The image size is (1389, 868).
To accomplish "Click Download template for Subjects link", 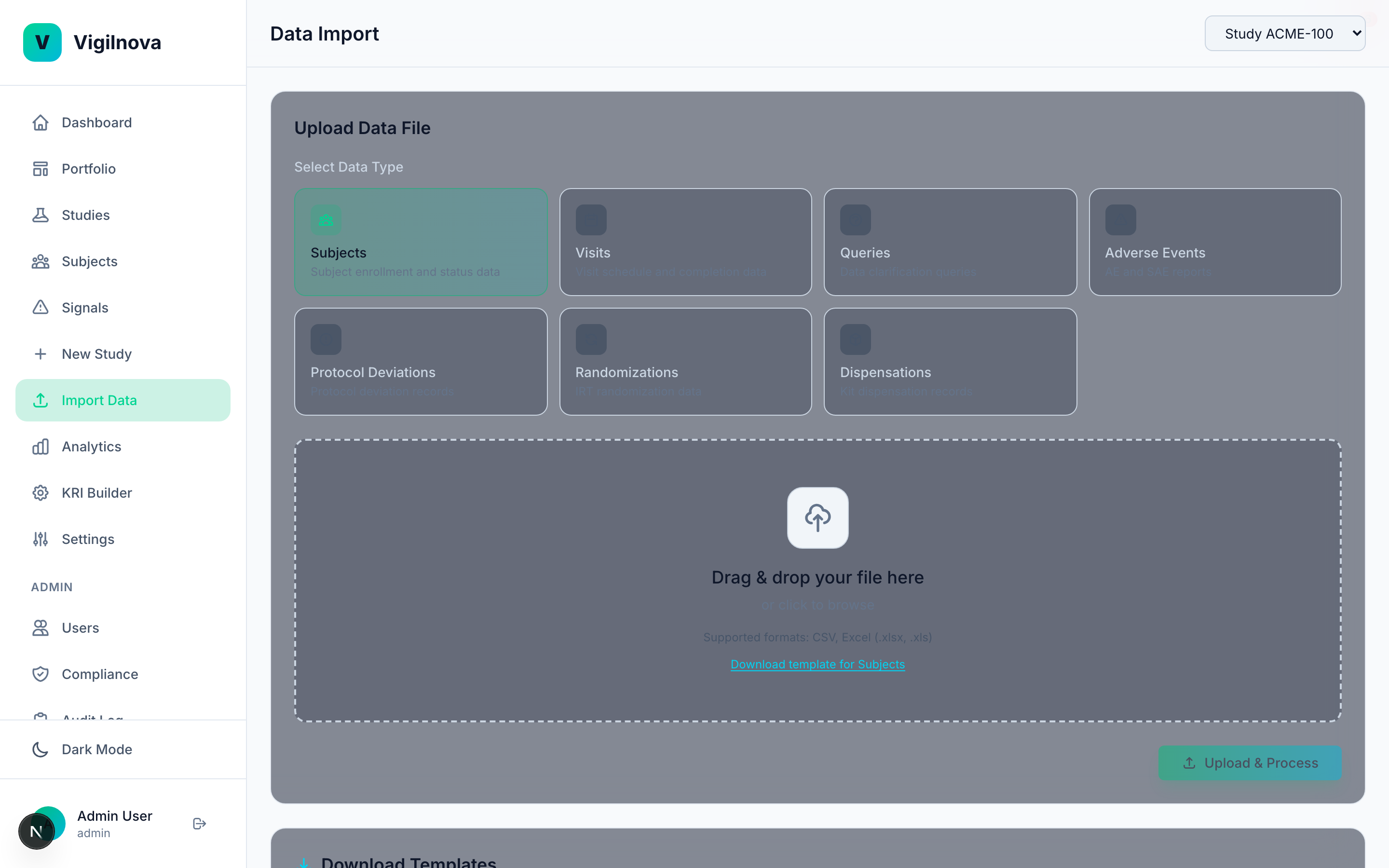I will (x=817, y=664).
